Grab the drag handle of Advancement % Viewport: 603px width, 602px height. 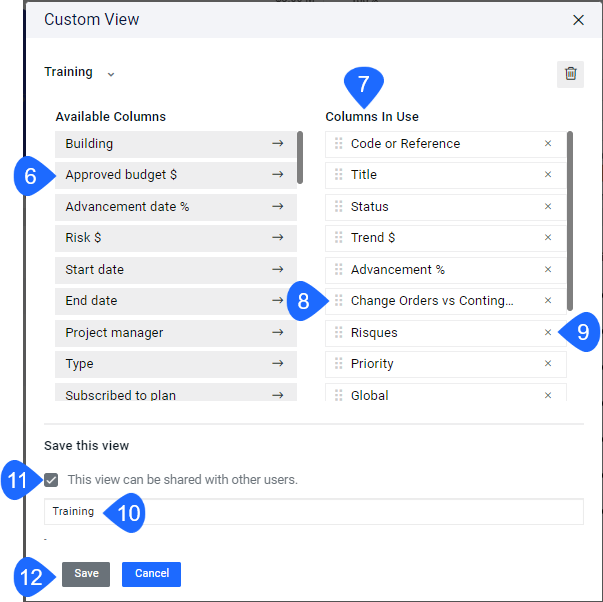click(x=338, y=270)
